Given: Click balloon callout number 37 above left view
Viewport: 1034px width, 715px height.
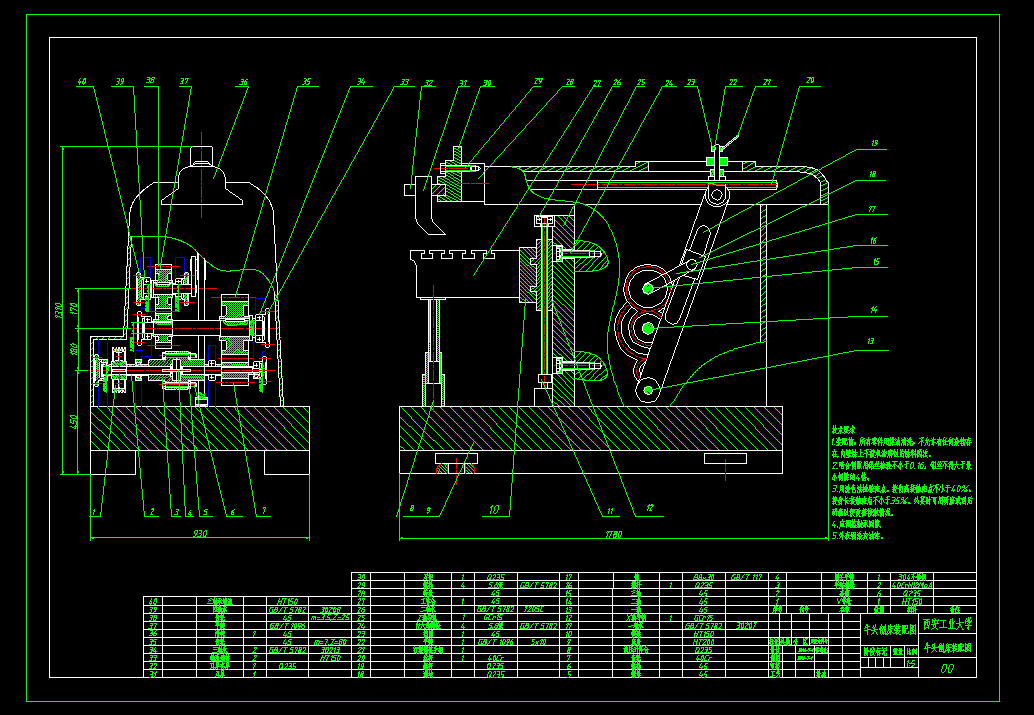Looking at the screenshot, I should (x=185, y=82).
